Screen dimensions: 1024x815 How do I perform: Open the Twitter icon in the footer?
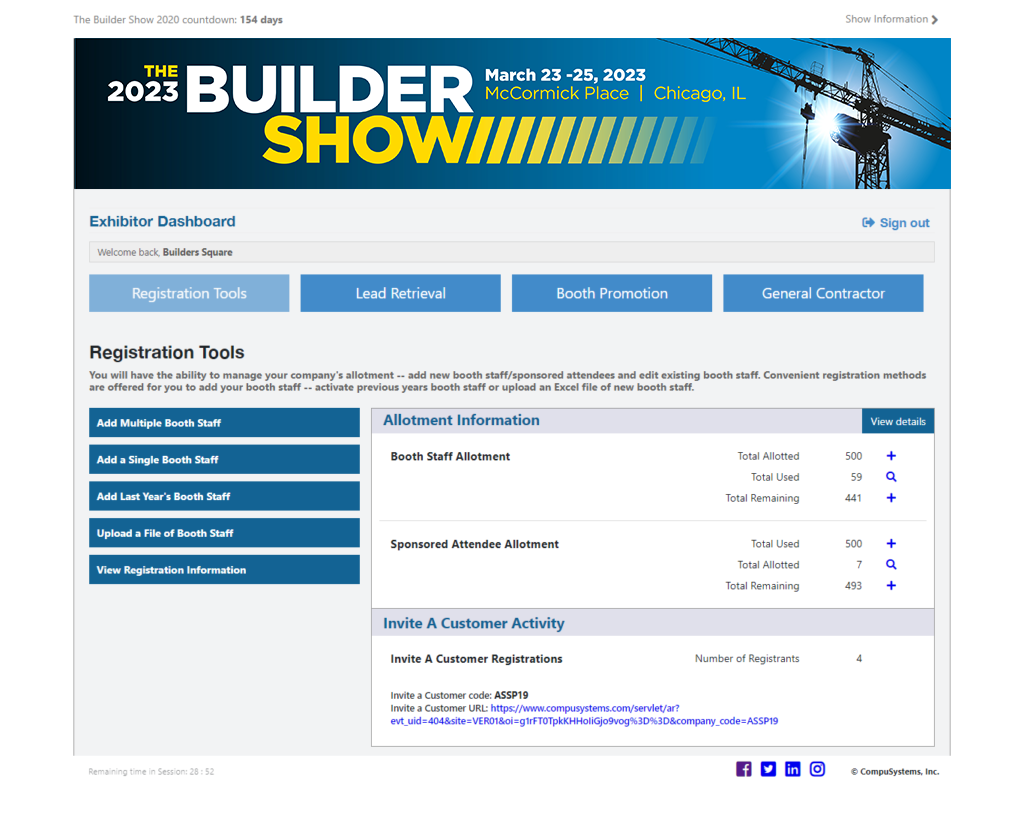pos(768,768)
